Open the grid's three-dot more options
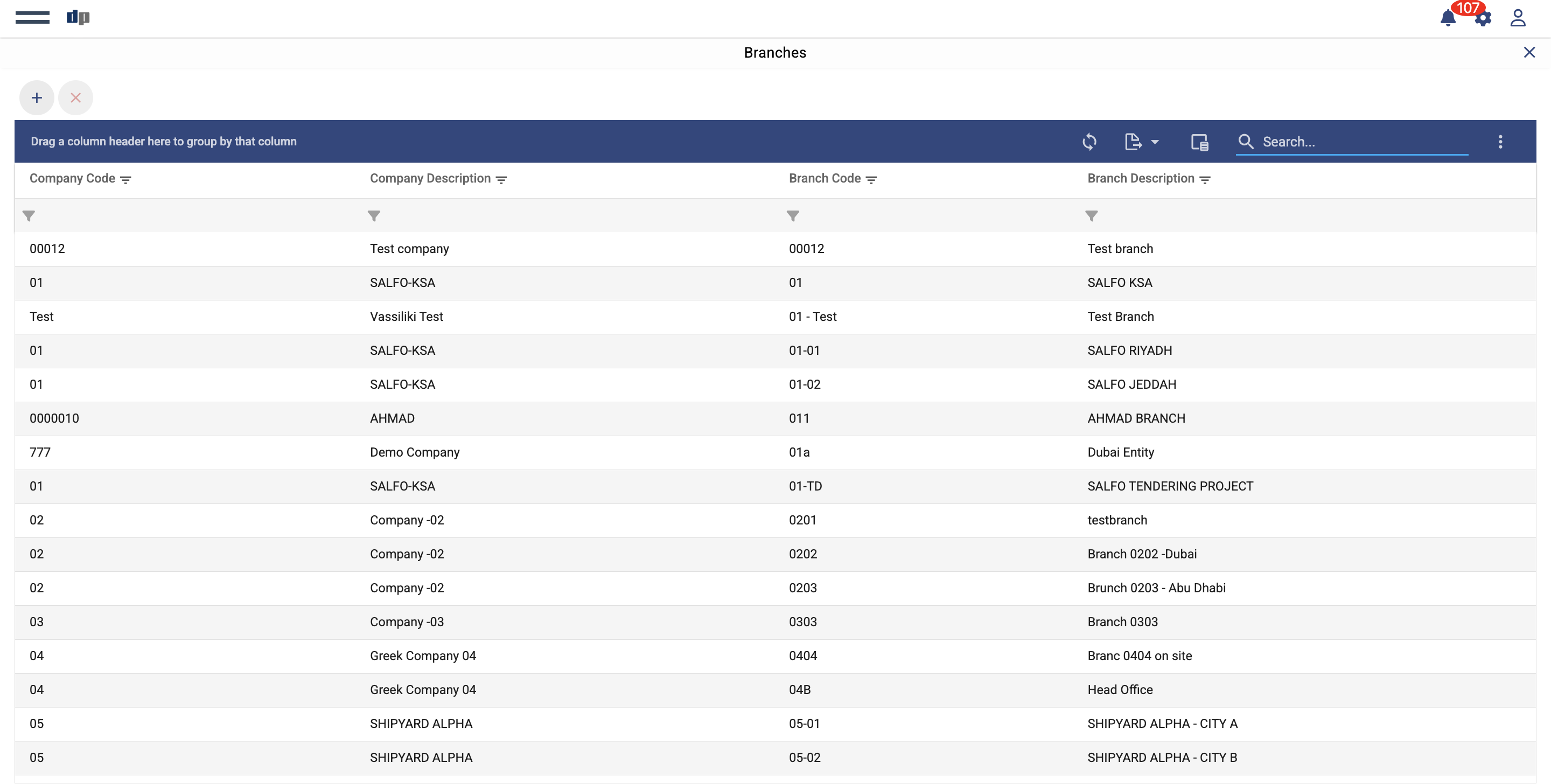The image size is (1551, 784). 1500,142
